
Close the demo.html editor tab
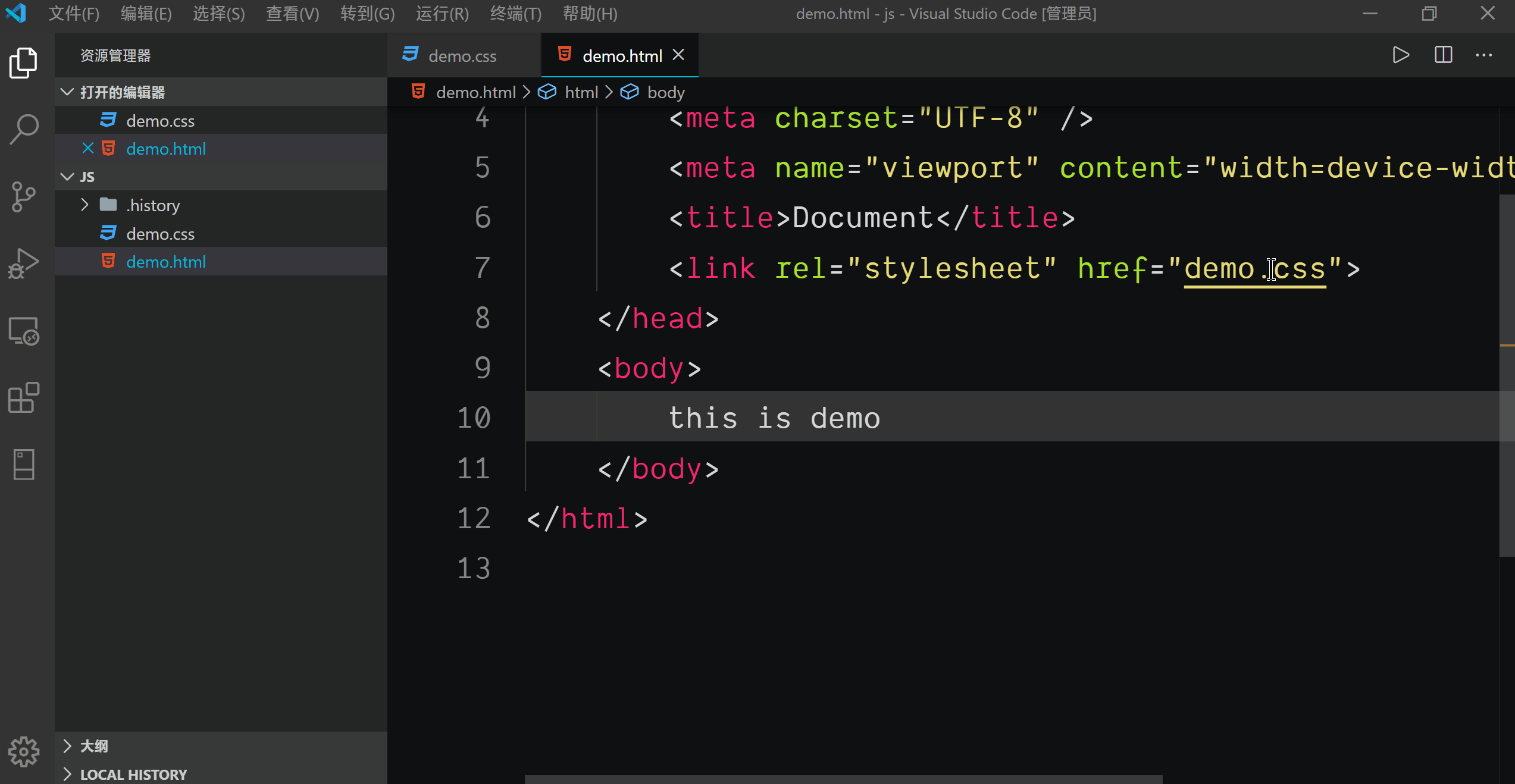(678, 55)
